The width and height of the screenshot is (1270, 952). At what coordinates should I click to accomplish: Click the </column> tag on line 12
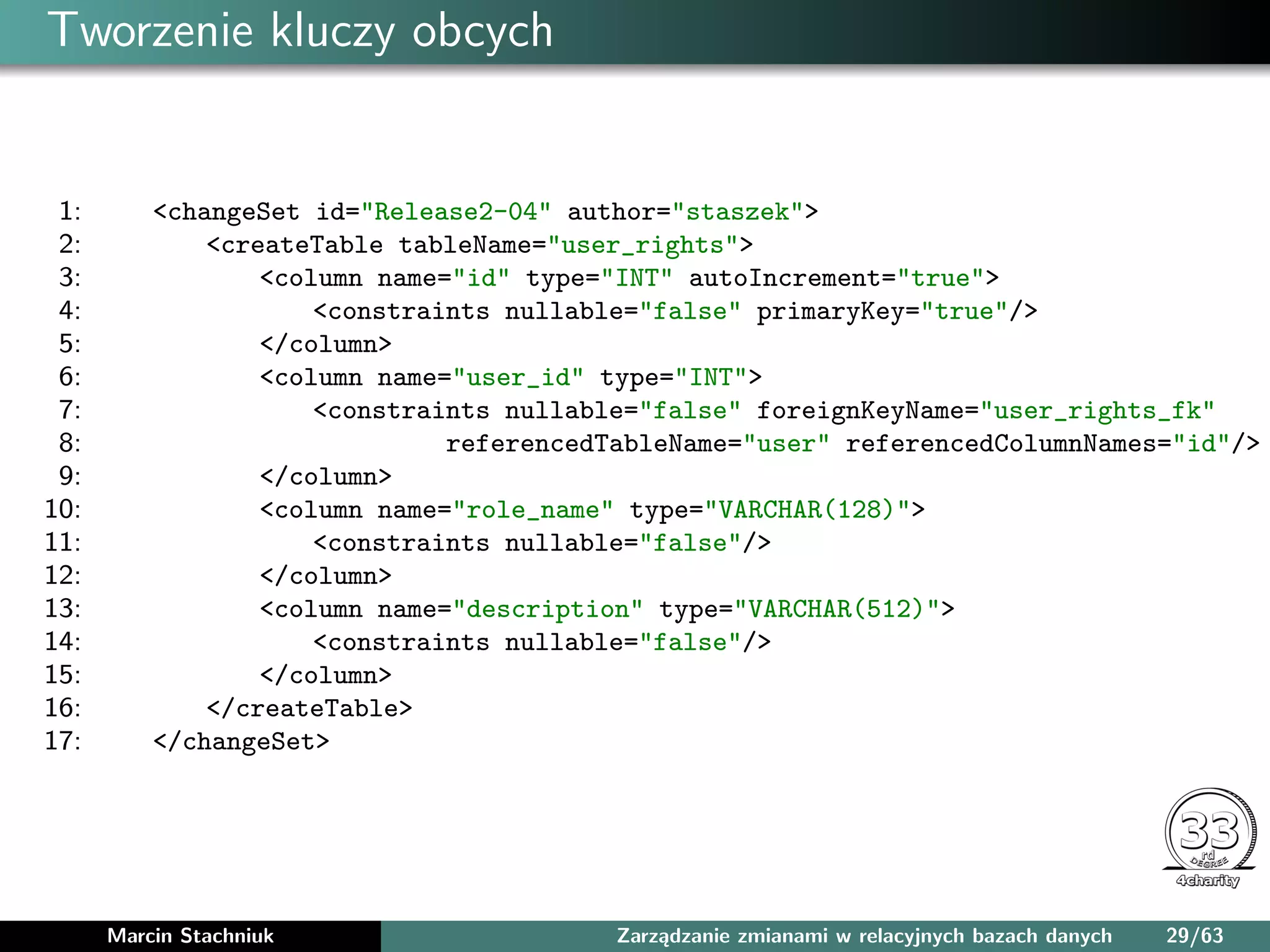pos(326,576)
